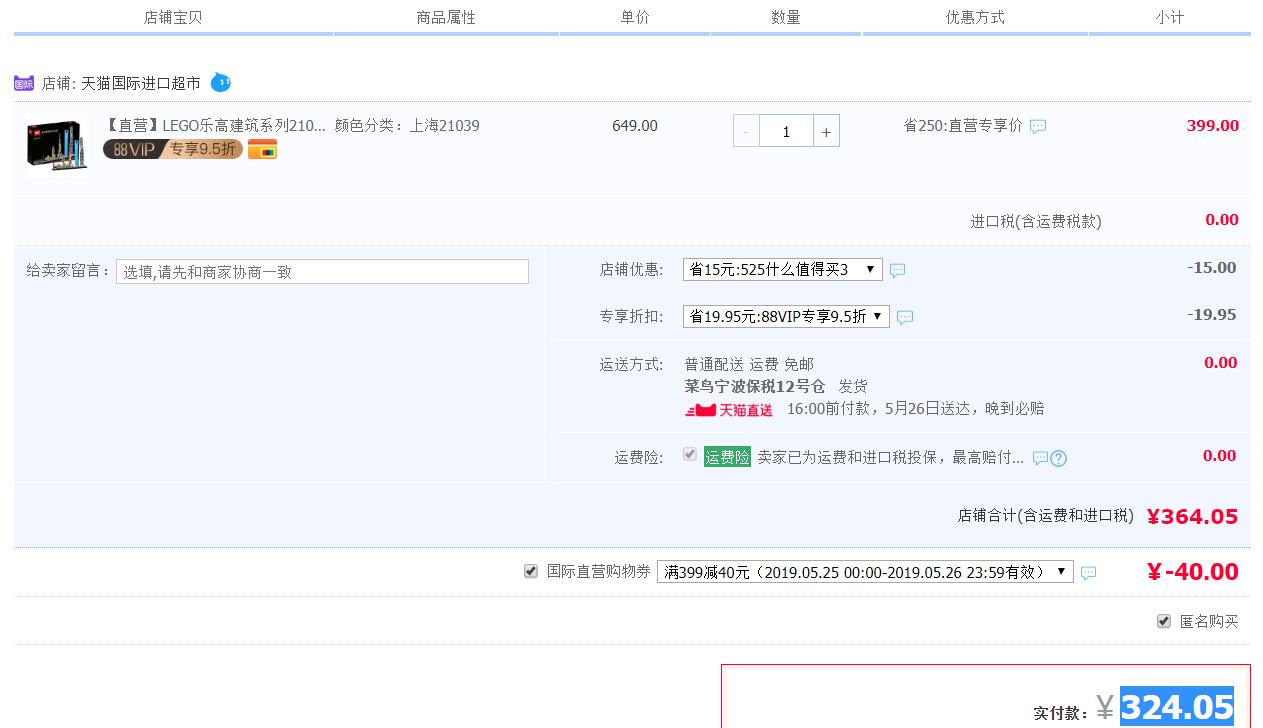The height and width of the screenshot is (728, 1263).
Task: Click the store total ¥364.05
Action: 1192,516
